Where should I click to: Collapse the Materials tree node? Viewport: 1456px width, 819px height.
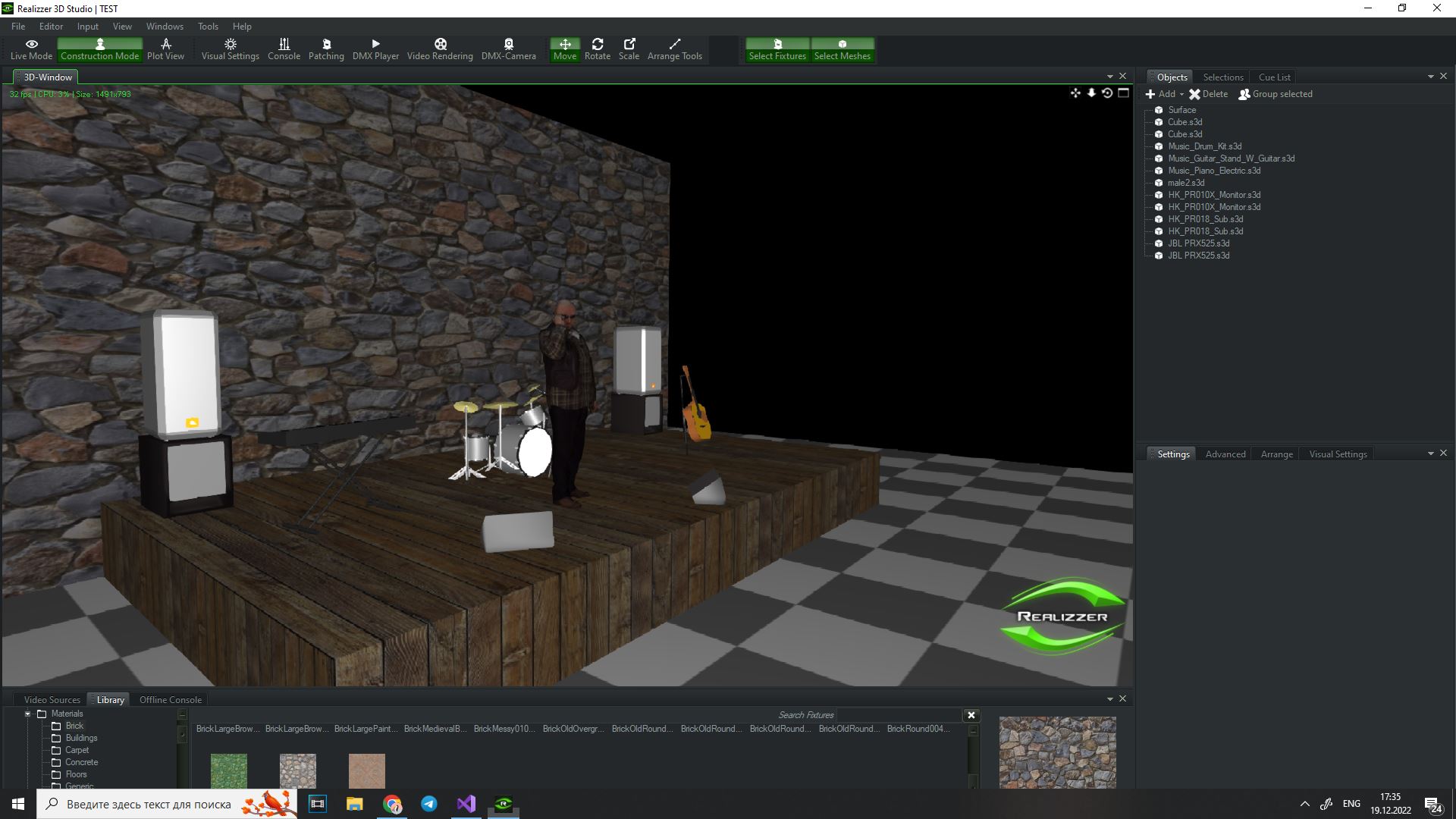pyautogui.click(x=28, y=714)
